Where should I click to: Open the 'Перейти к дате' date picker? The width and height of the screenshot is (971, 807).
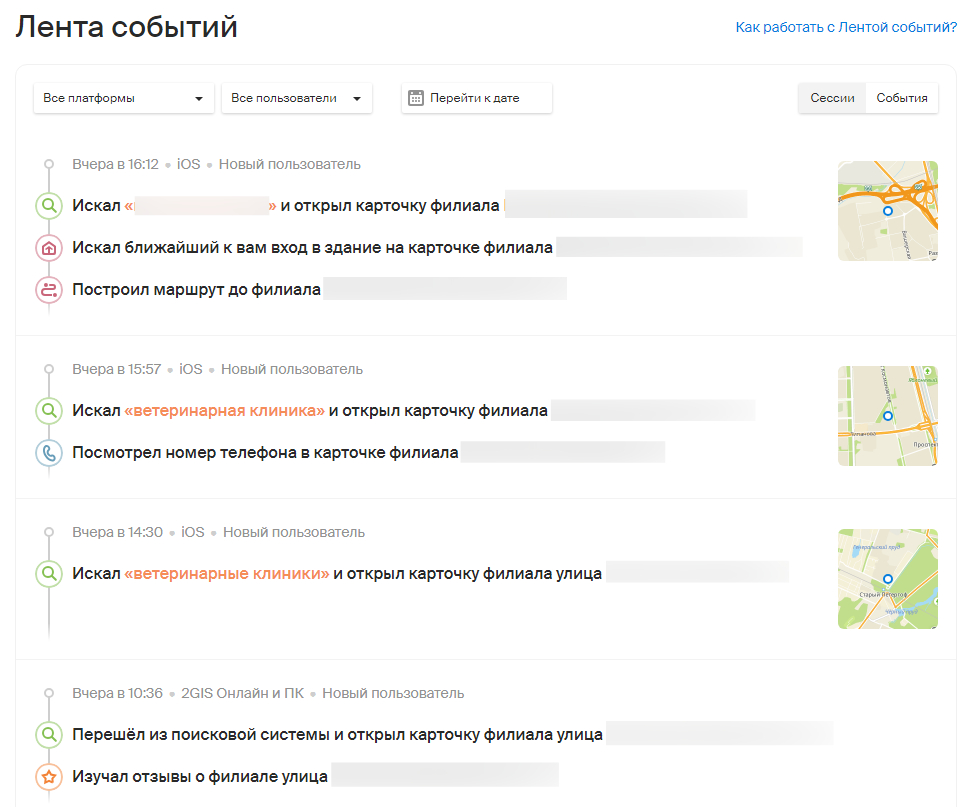(476, 98)
